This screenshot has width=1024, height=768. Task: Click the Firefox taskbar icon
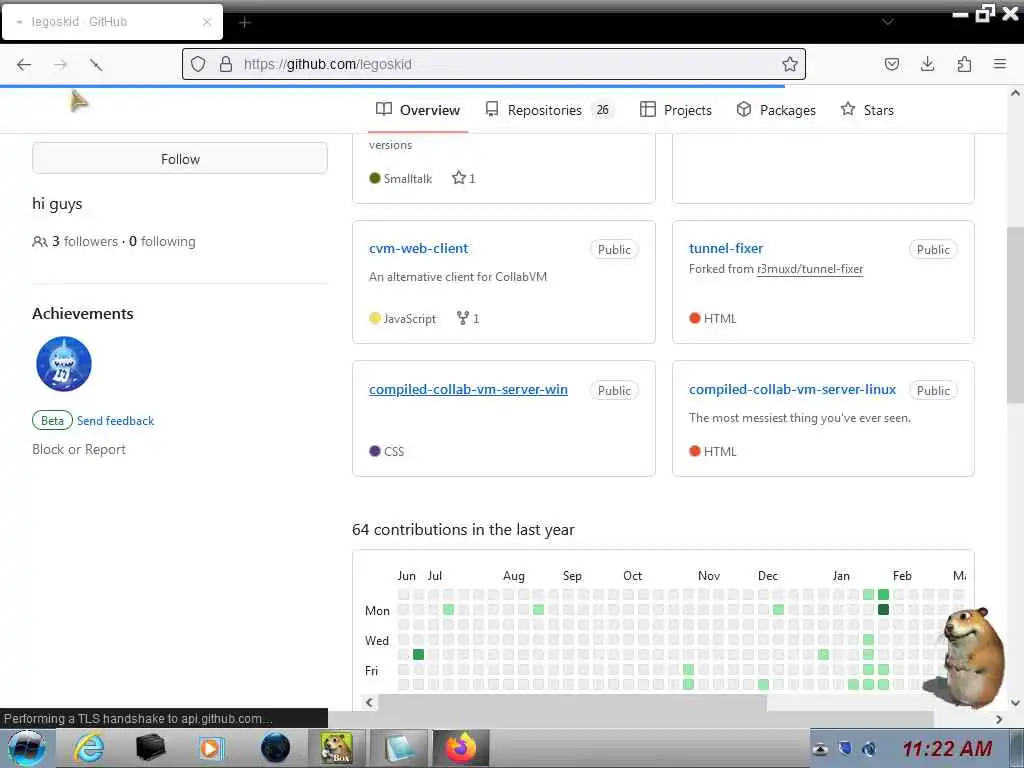click(x=460, y=748)
